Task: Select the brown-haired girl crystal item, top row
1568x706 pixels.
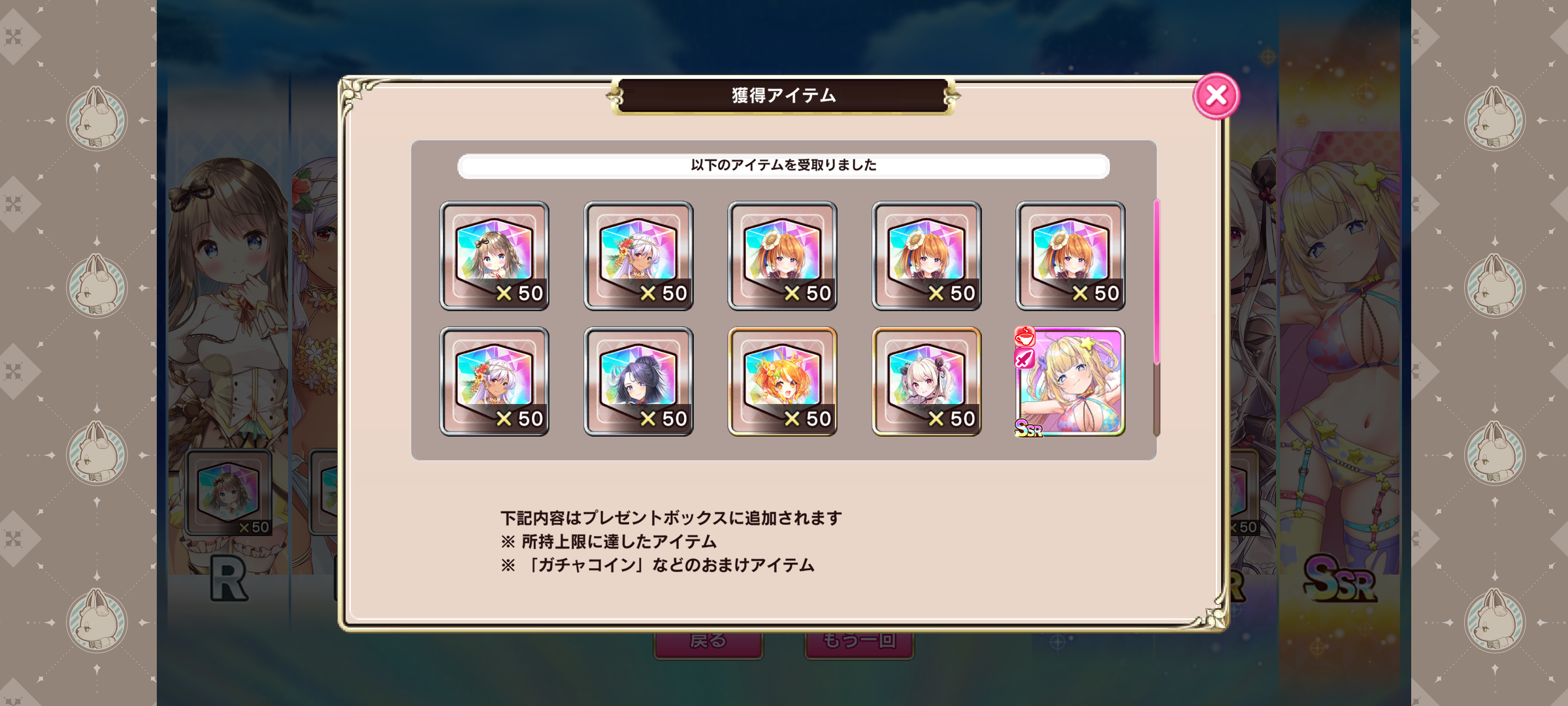Action: (495, 256)
